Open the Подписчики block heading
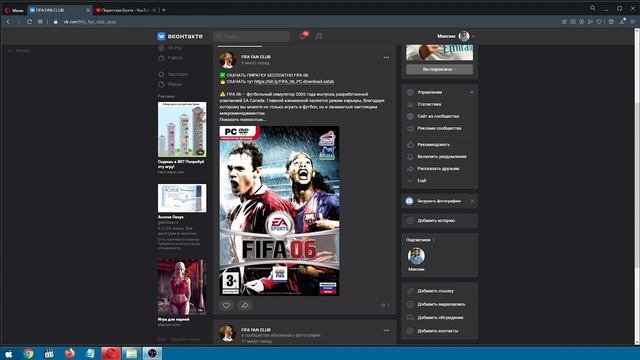Screen dimensions: 640x360 click(x=418, y=240)
